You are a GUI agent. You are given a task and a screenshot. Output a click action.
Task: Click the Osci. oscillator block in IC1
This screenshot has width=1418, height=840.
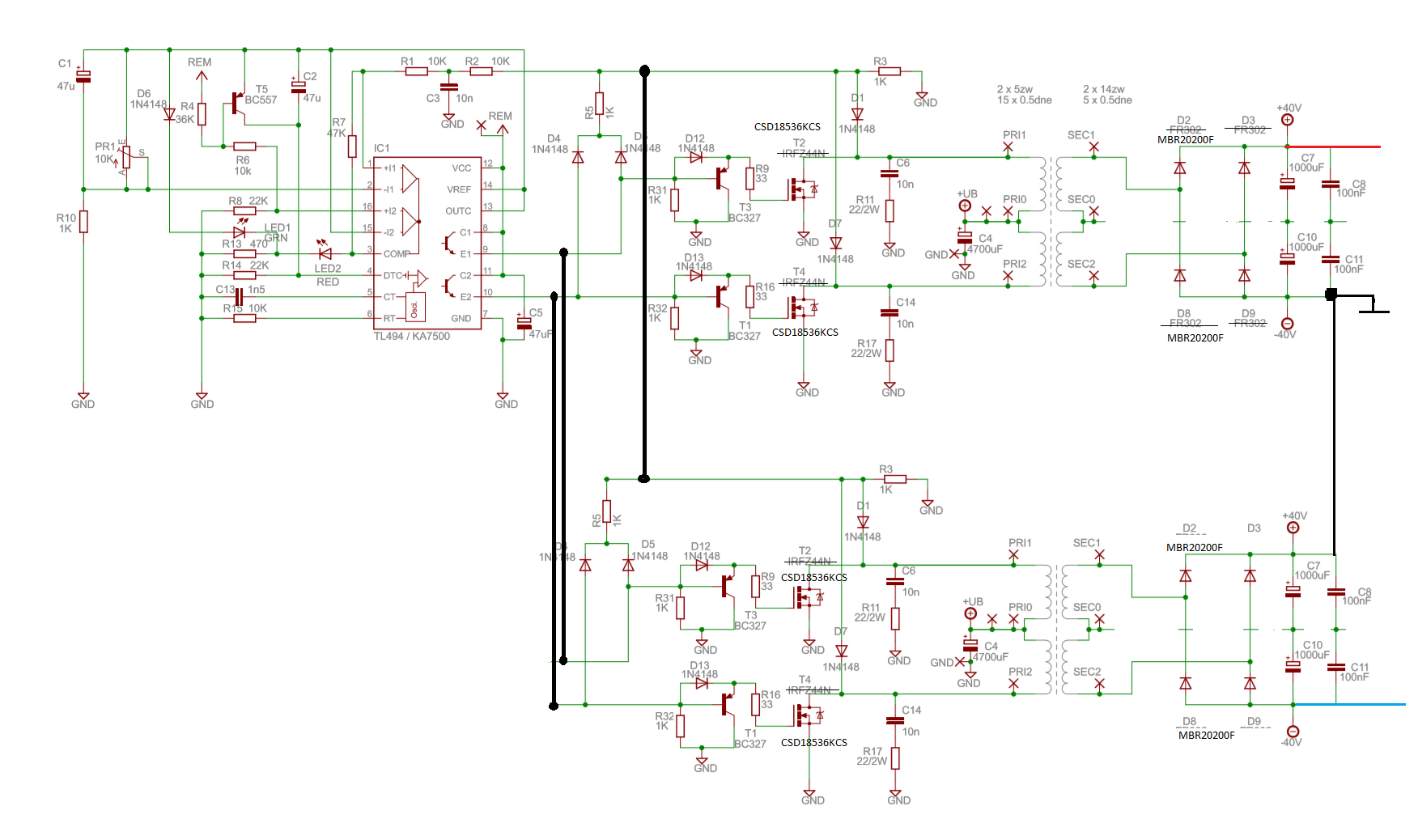click(415, 308)
